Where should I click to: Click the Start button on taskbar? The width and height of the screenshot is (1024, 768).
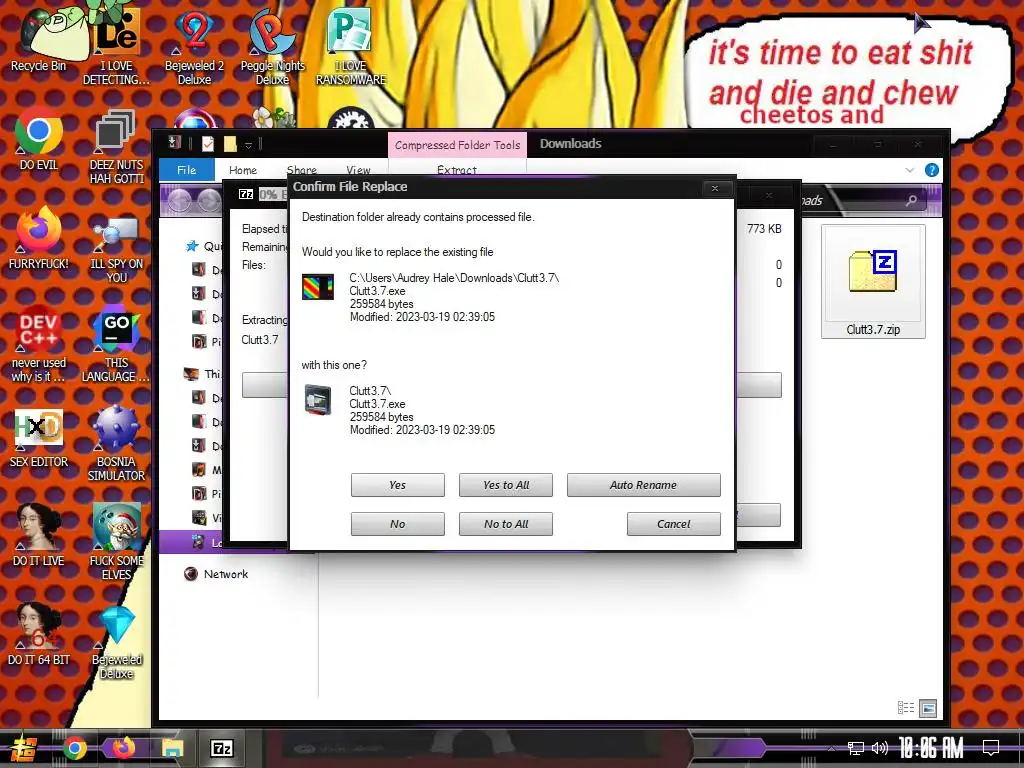pyautogui.click(x=22, y=748)
